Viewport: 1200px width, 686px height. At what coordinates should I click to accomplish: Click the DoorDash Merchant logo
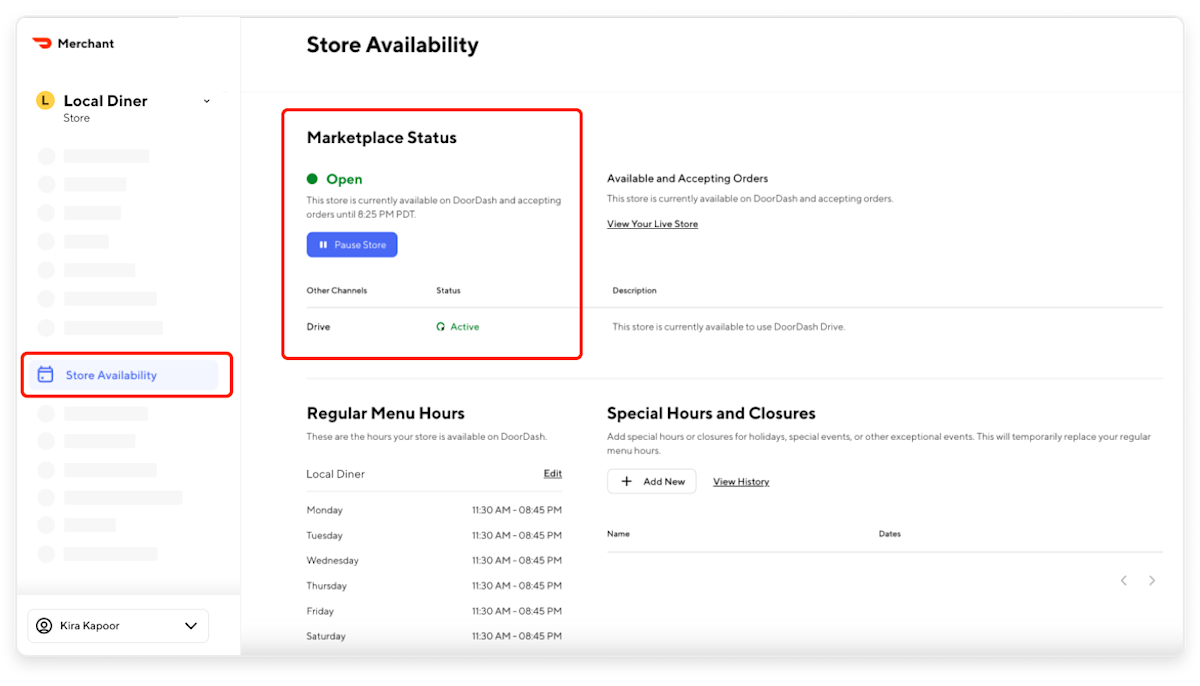point(73,44)
